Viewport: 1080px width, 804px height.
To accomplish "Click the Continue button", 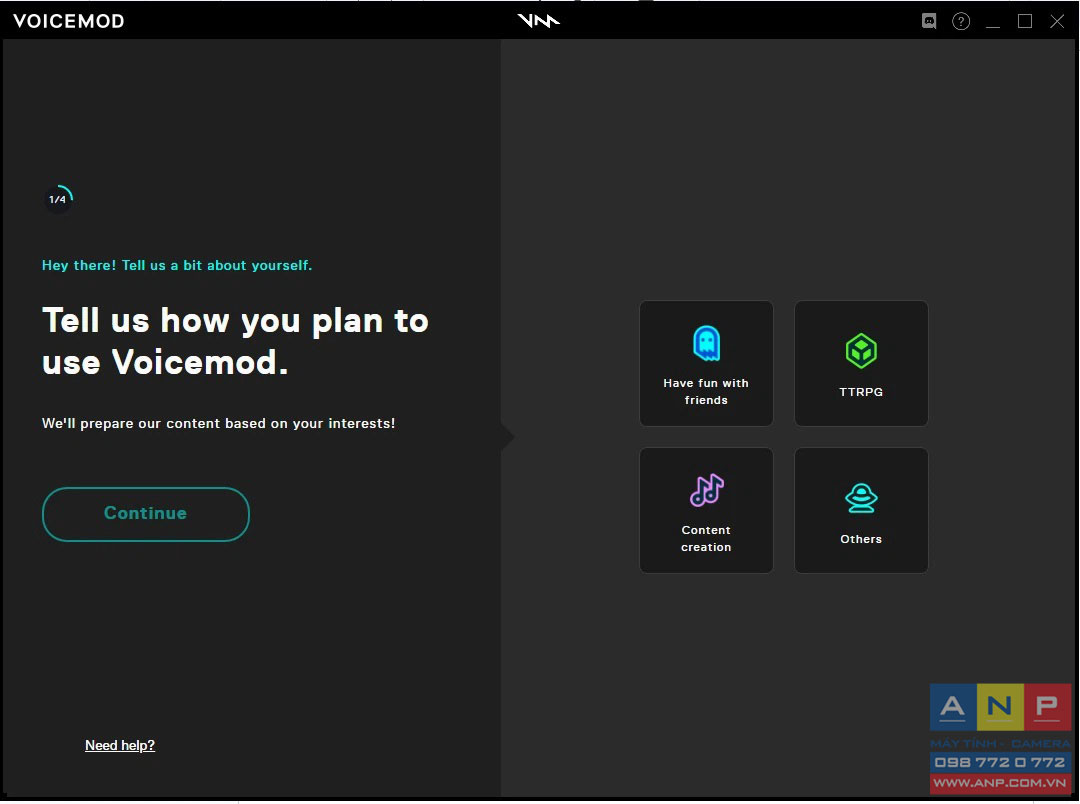I will click(145, 514).
